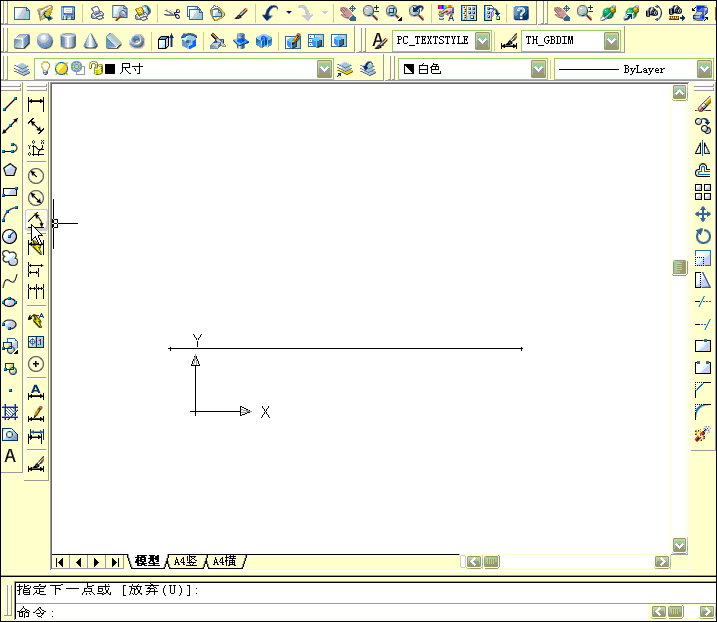Select the Polygon draw tool
The image size is (717, 622).
10,170
